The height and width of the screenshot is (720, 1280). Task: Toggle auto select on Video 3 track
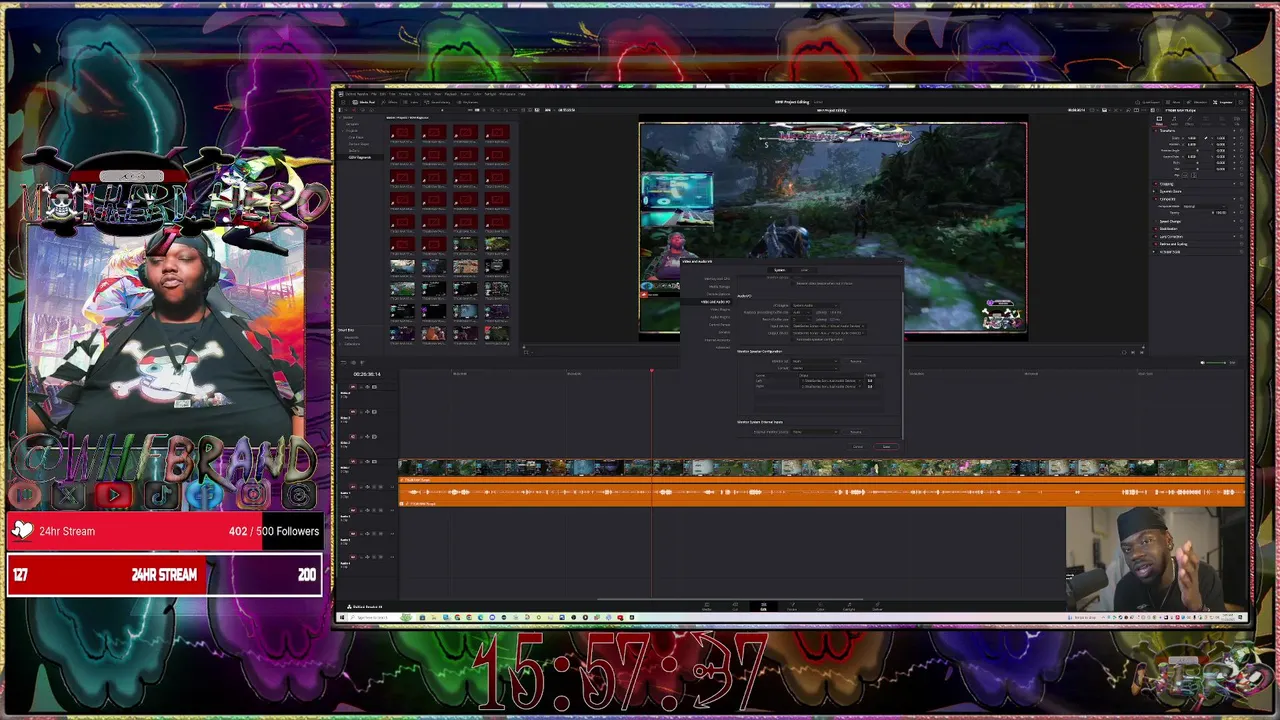tap(367, 412)
